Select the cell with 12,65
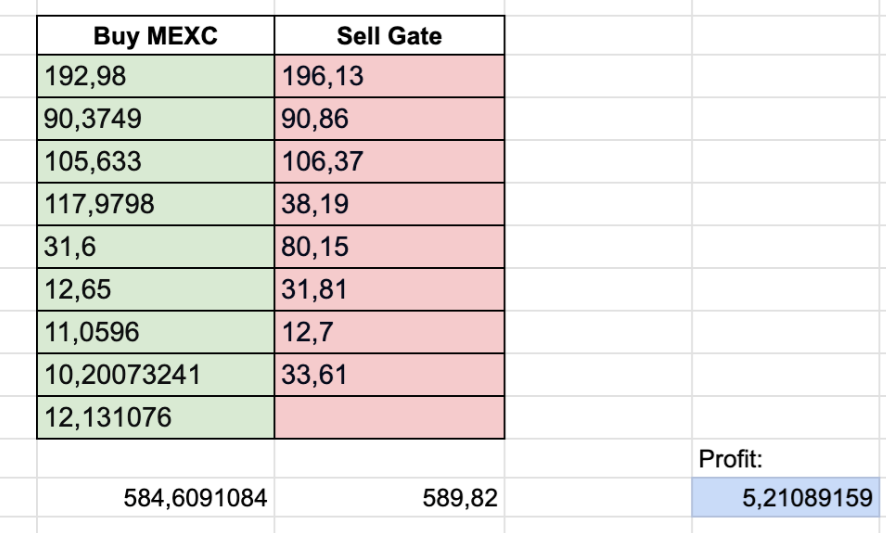886x533 pixels. click(x=155, y=289)
